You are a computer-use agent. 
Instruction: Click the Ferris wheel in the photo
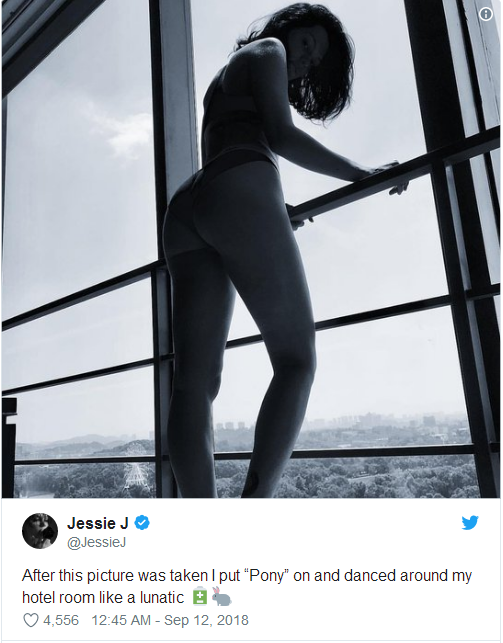coord(135,472)
